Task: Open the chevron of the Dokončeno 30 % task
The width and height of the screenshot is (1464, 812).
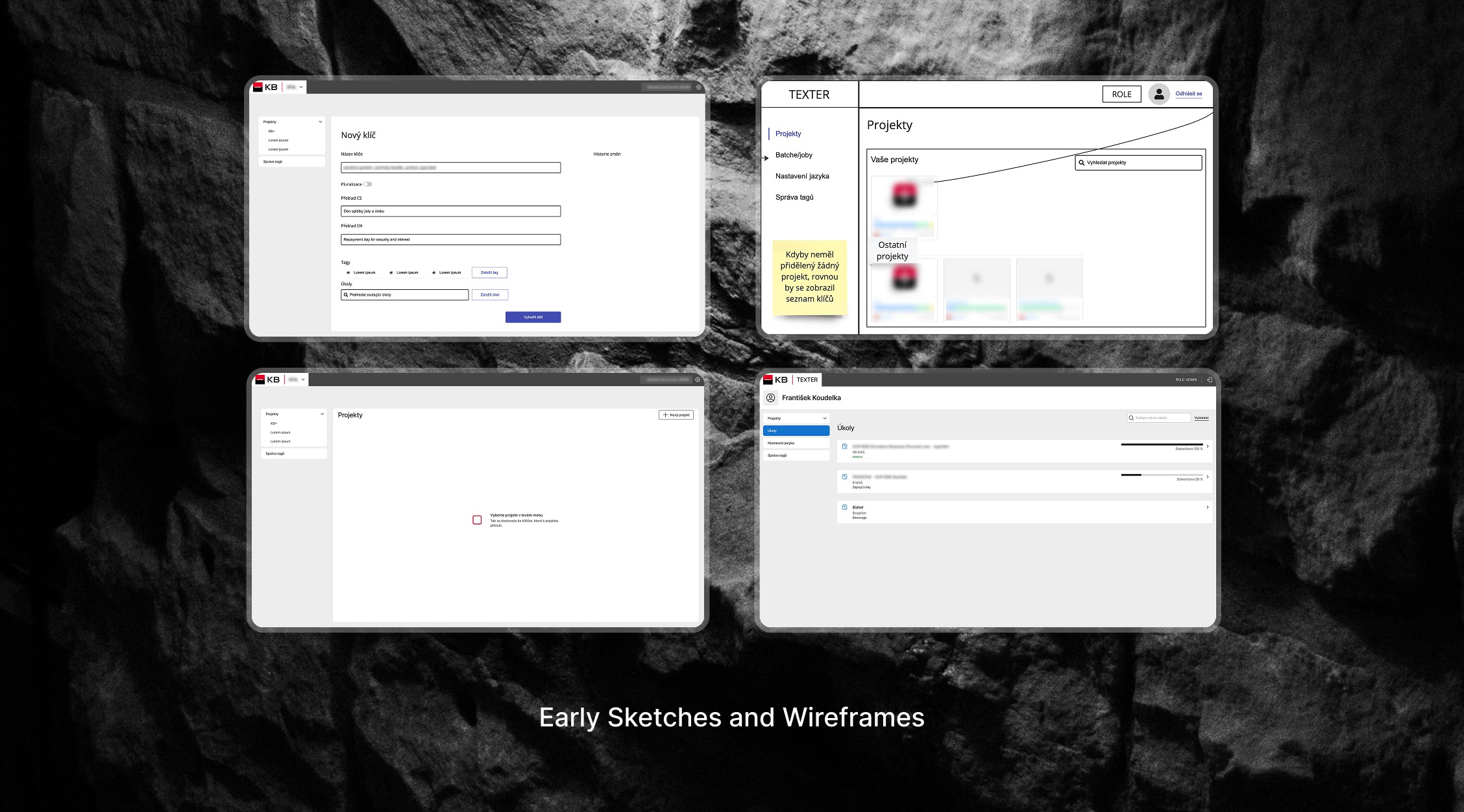Action: click(x=1207, y=477)
